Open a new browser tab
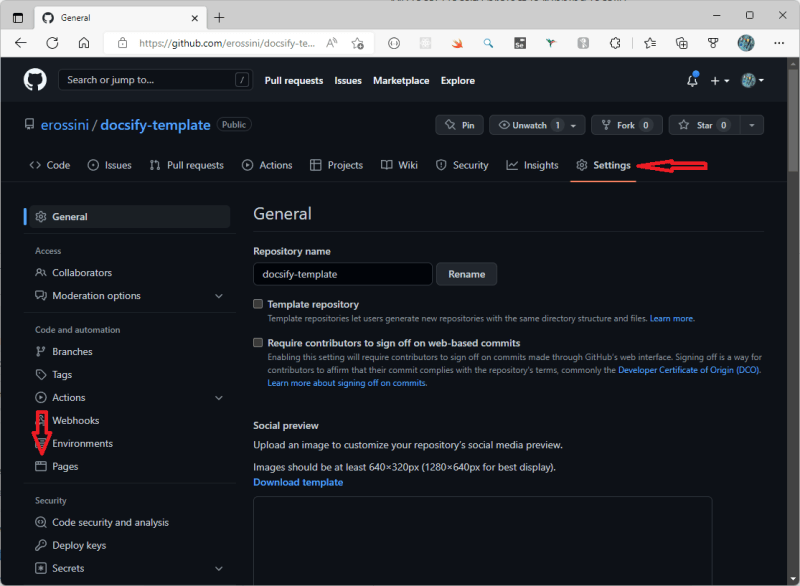The image size is (800, 586). coord(219,18)
